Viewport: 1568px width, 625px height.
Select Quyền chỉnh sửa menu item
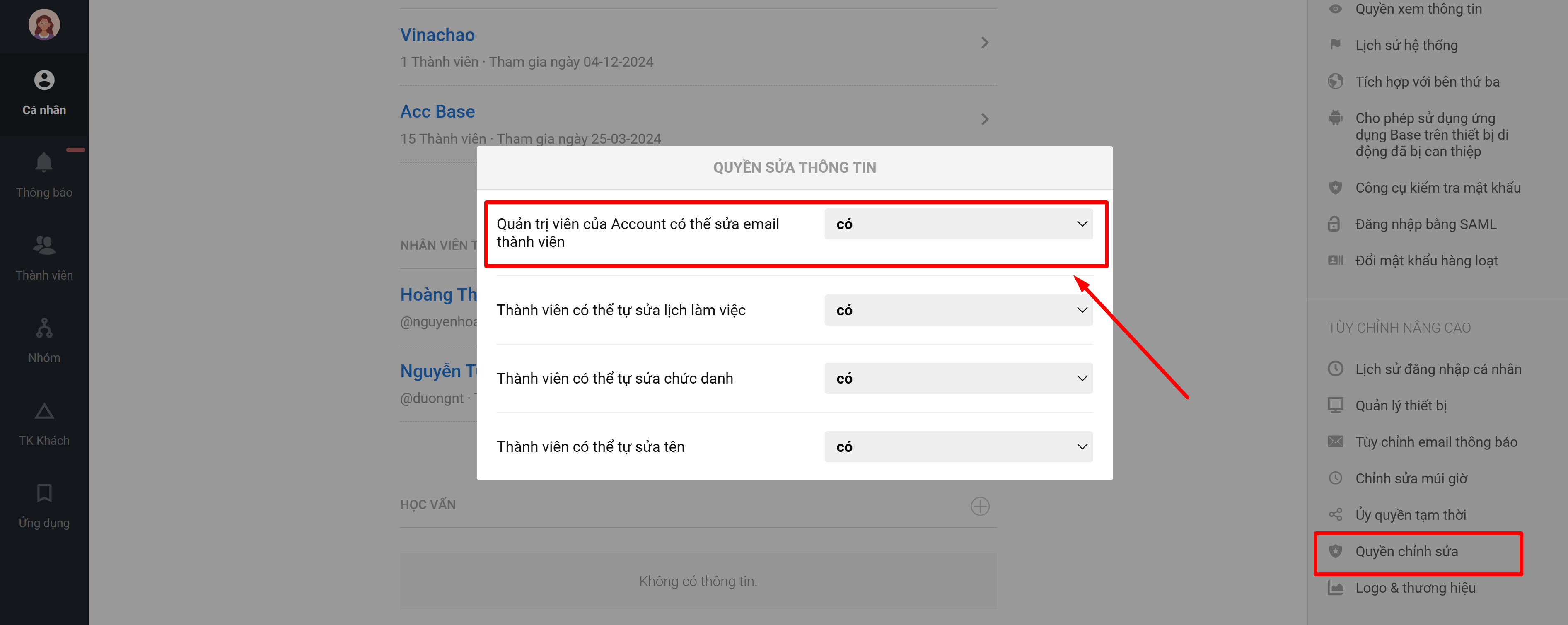[1406, 551]
